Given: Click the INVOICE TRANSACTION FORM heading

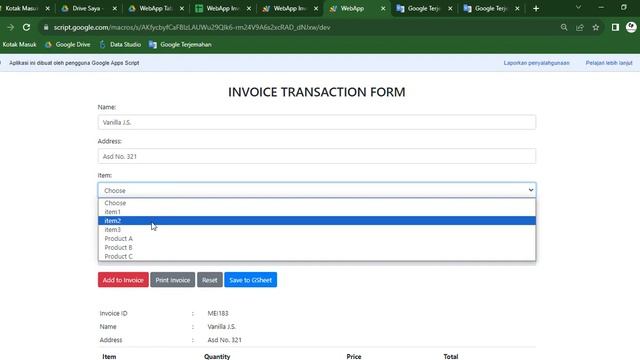Looking at the screenshot, I should 317,92.
